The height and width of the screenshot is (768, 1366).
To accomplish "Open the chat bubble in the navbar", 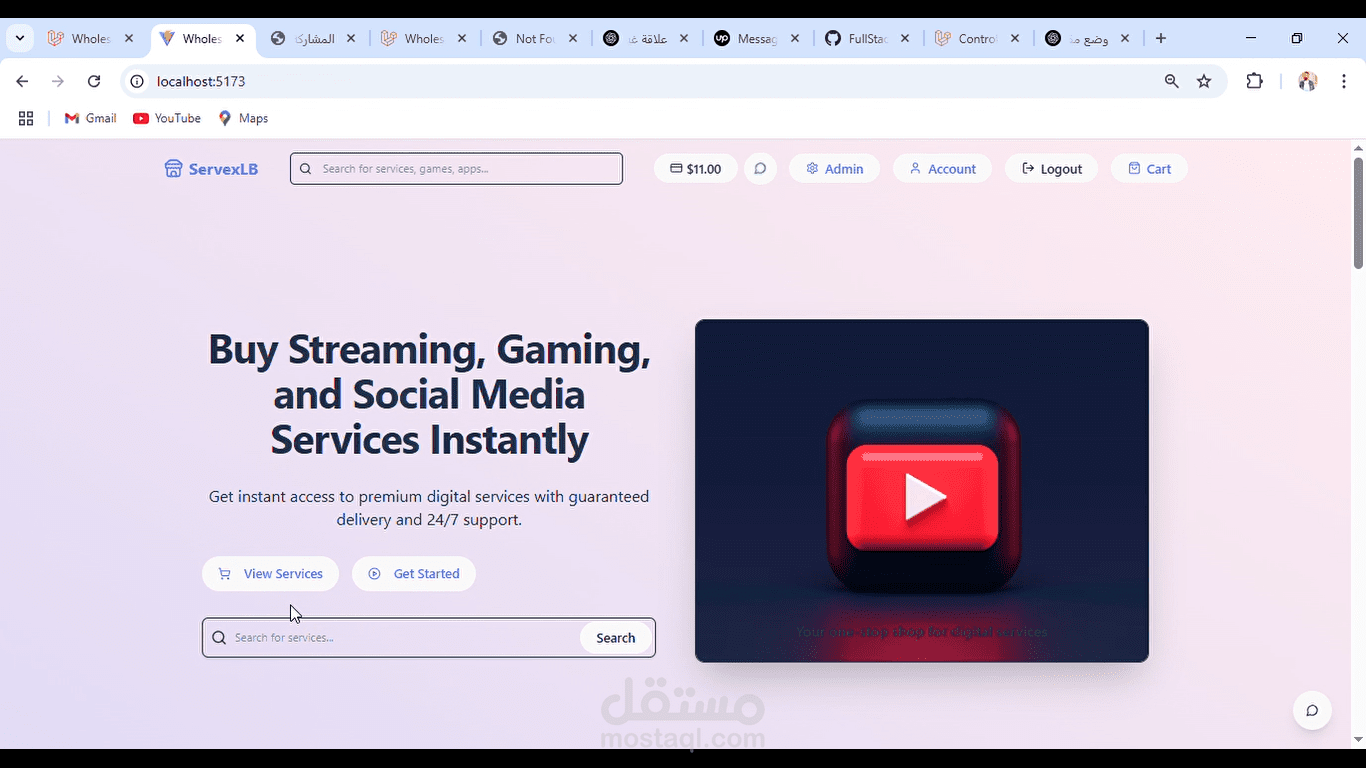I will [x=760, y=169].
